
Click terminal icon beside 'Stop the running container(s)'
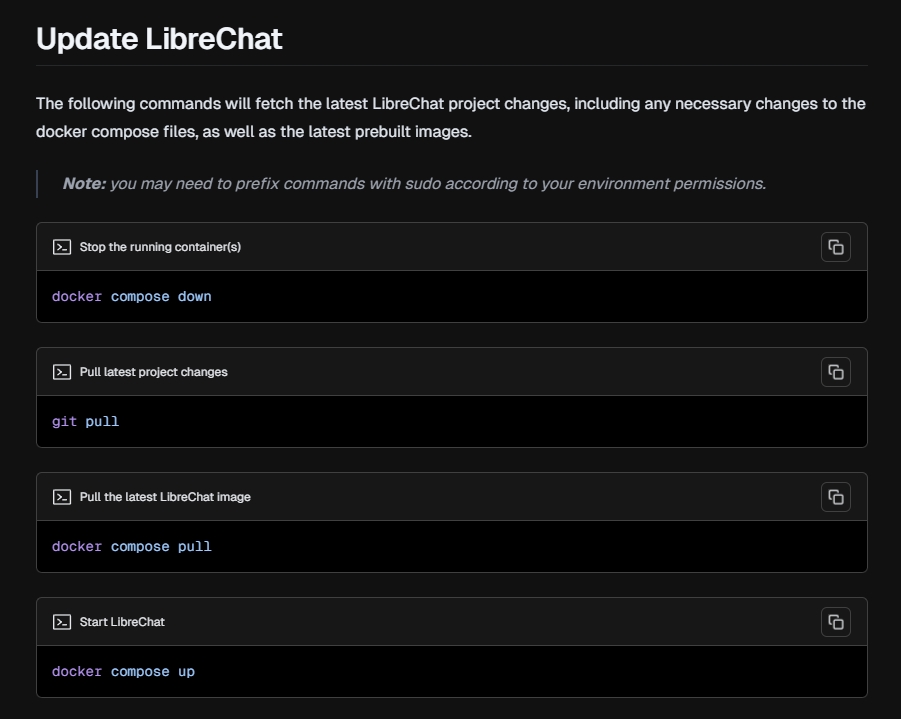(x=62, y=247)
